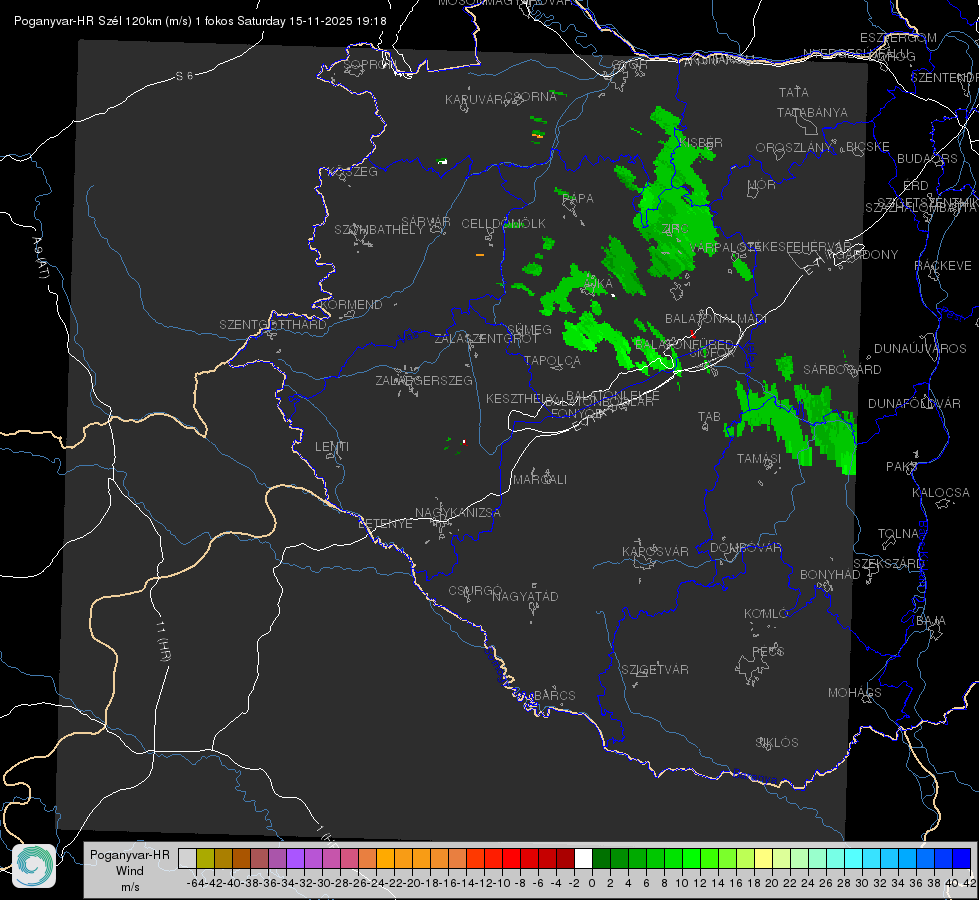The height and width of the screenshot is (900, 979).
Task: Select the bright green swatch between 10 and 12
Action: tap(692, 859)
